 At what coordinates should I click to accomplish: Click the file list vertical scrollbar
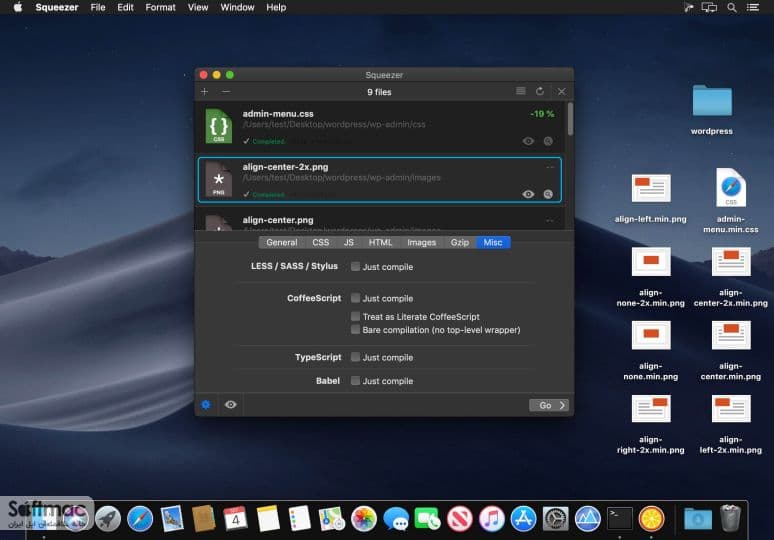(x=570, y=119)
